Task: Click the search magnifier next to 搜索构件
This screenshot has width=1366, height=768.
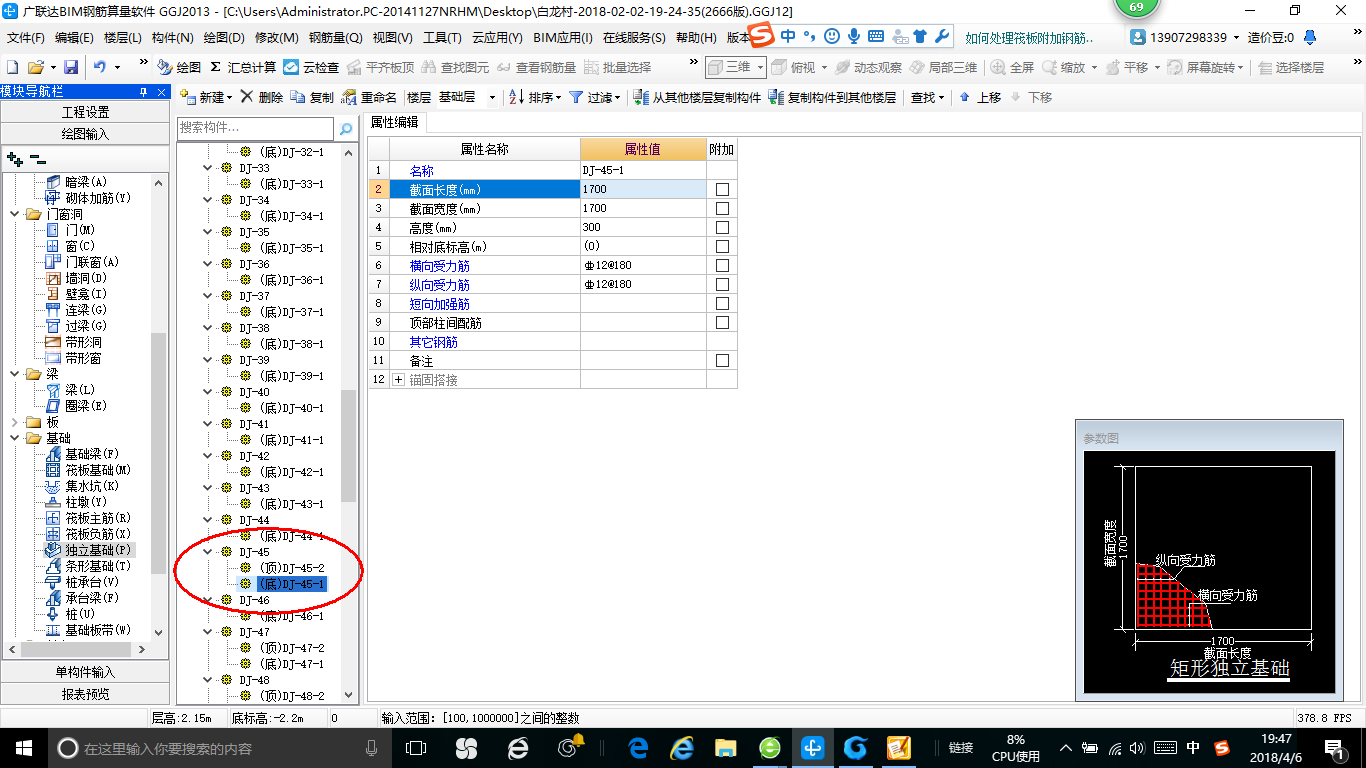Action: 346,129
